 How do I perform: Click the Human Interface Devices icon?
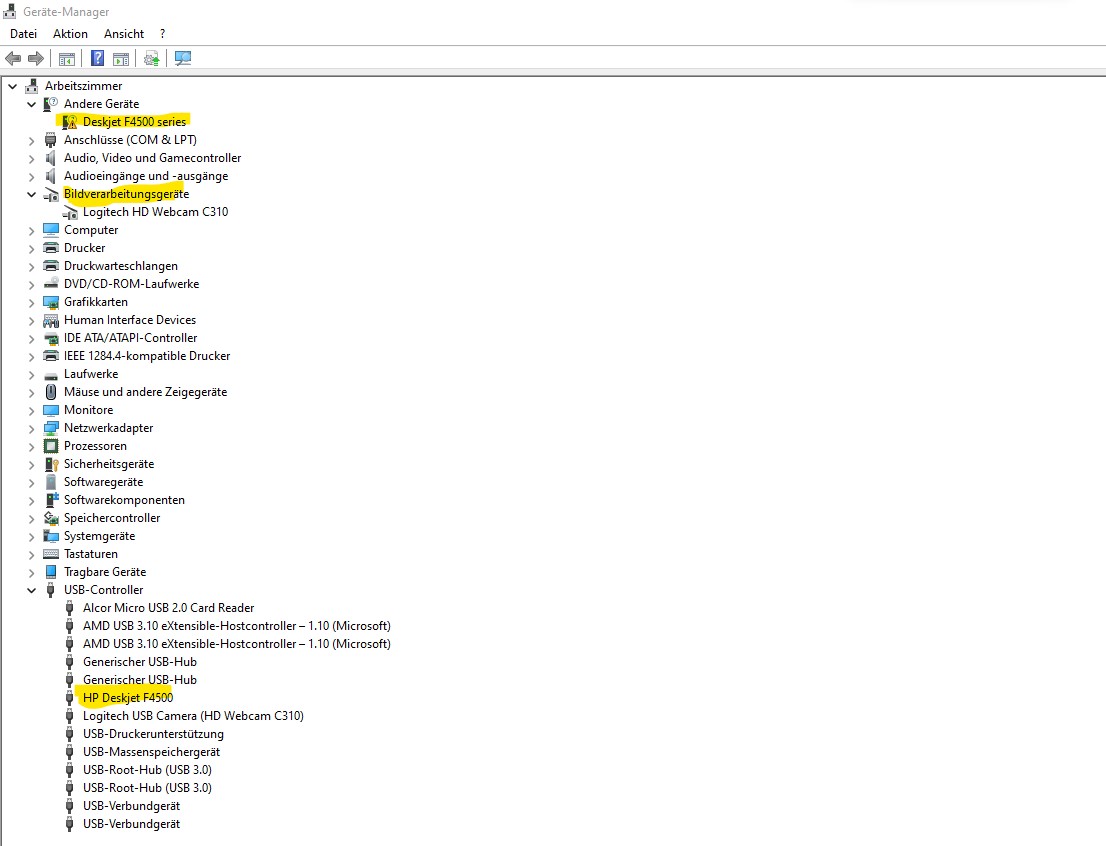(51, 320)
